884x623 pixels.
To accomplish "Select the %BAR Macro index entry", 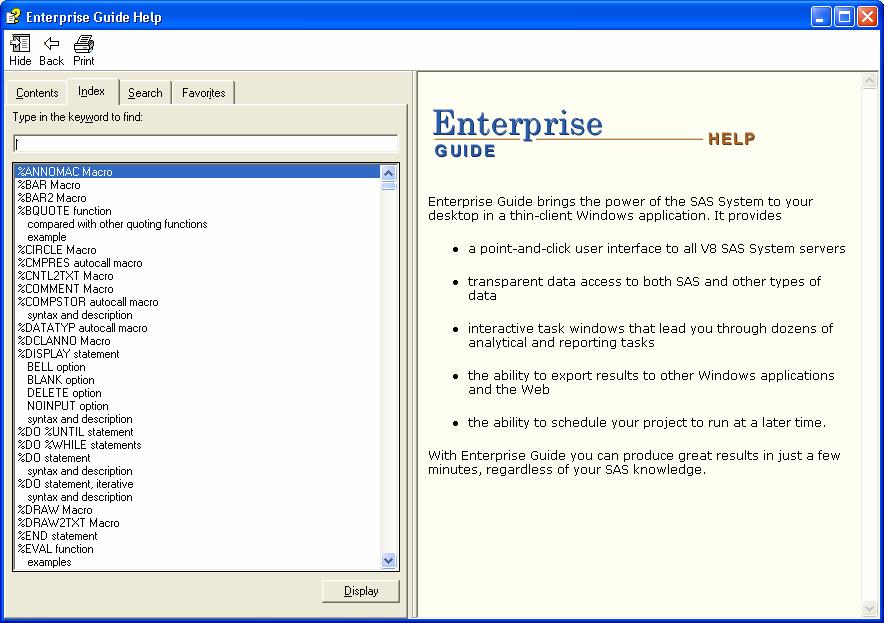I will point(49,185).
